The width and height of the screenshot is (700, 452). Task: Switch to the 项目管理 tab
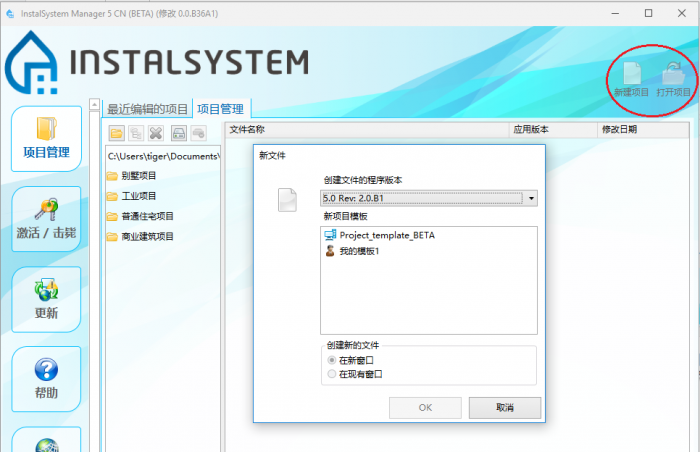(222, 109)
